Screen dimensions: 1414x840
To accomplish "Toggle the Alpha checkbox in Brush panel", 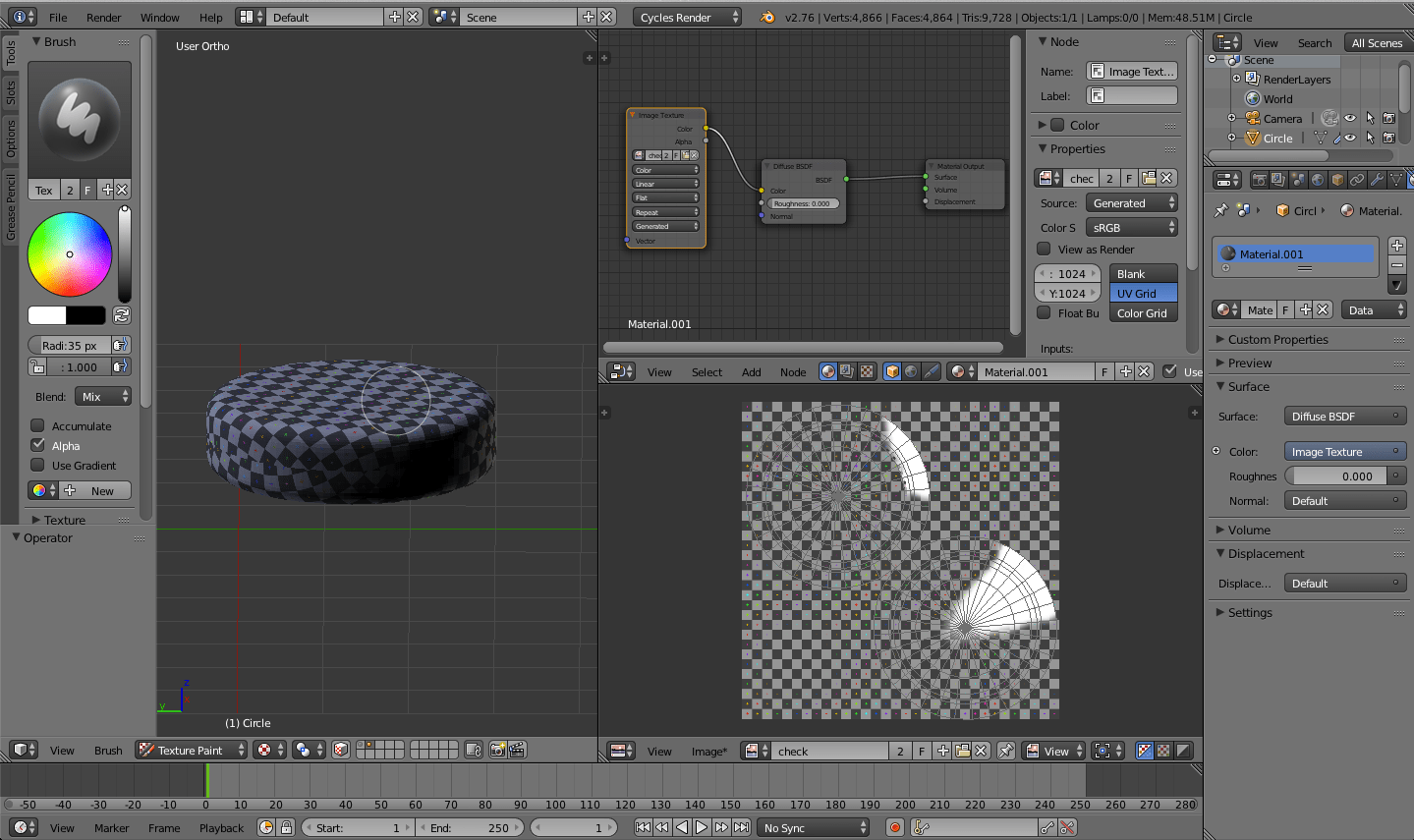I will 38,445.
